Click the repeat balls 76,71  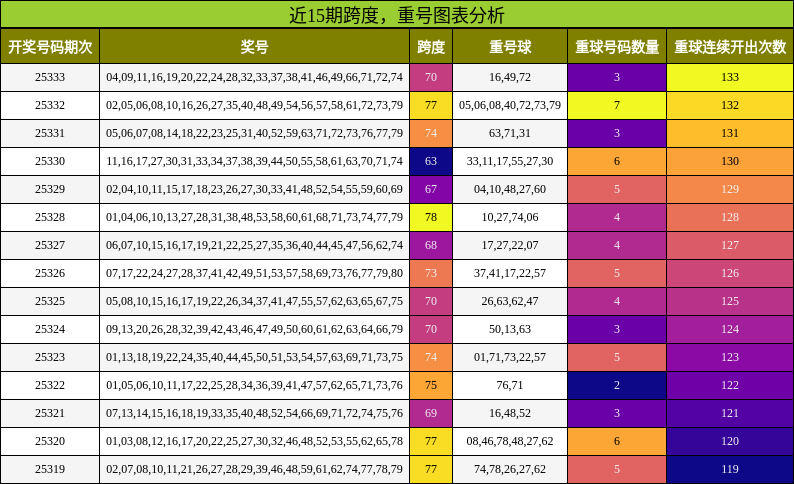[x=510, y=385]
